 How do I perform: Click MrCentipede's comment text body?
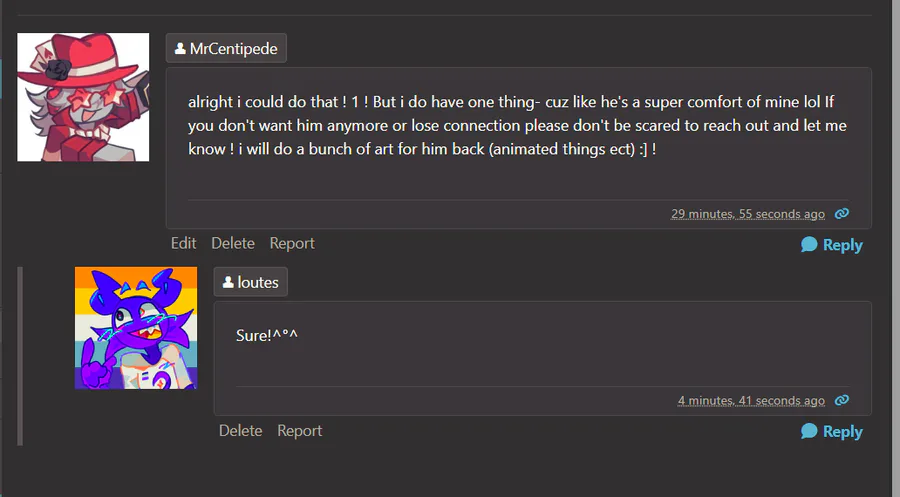(500, 125)
